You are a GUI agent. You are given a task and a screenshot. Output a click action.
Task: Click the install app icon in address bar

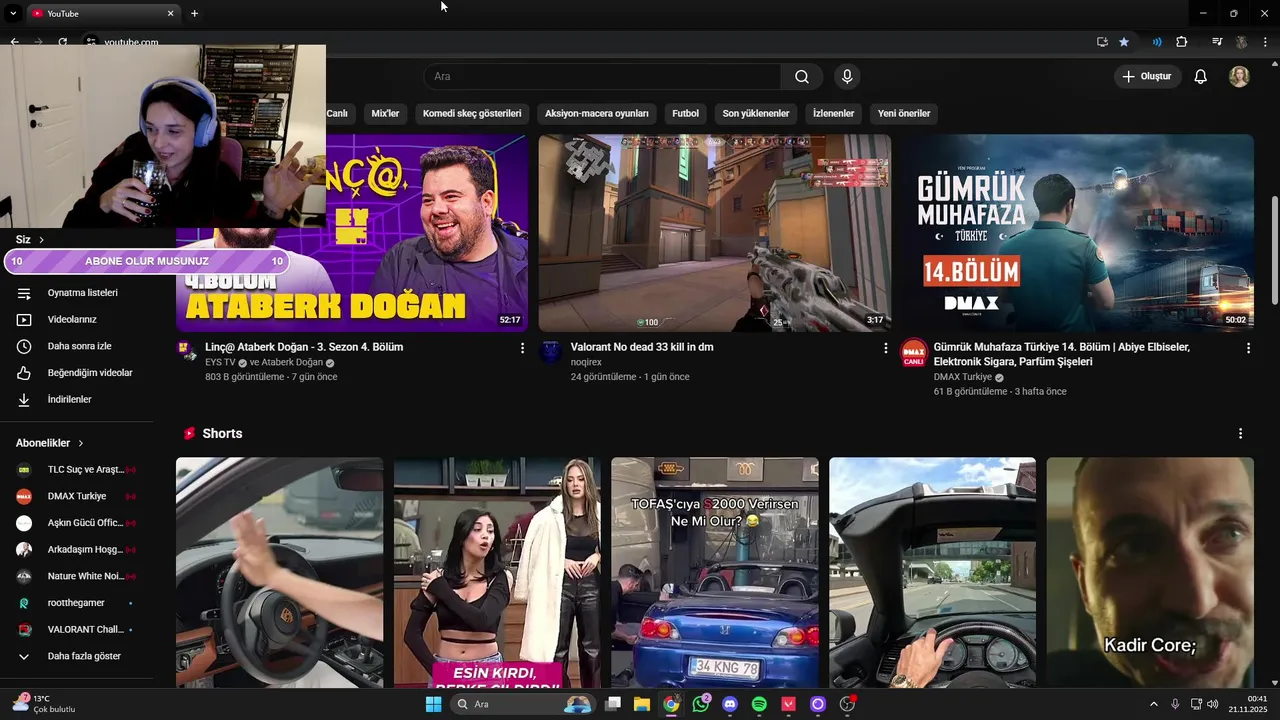pyautogui.click(x=1102, y=42)
